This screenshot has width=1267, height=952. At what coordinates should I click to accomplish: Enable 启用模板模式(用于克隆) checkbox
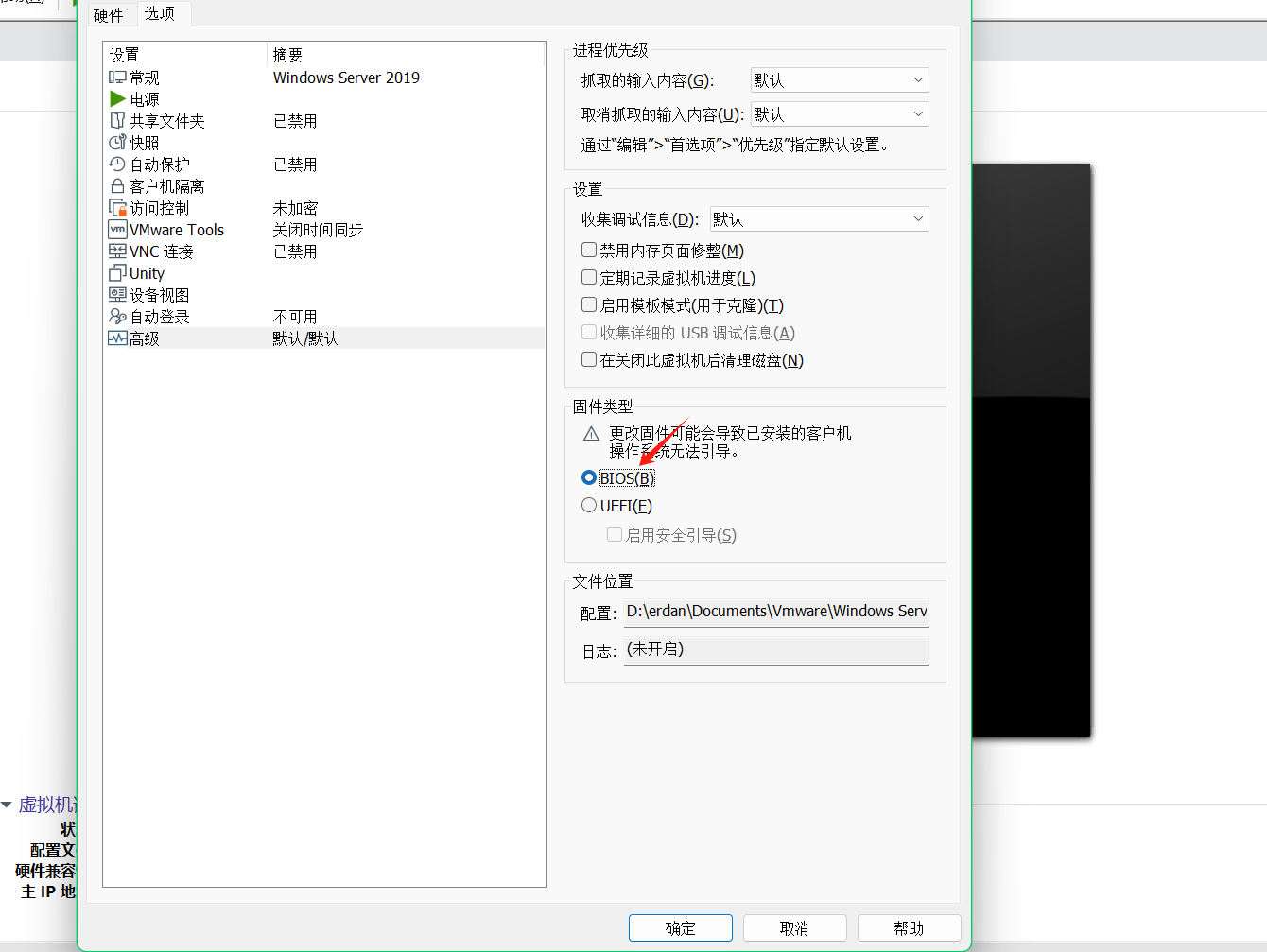(589, 304)
